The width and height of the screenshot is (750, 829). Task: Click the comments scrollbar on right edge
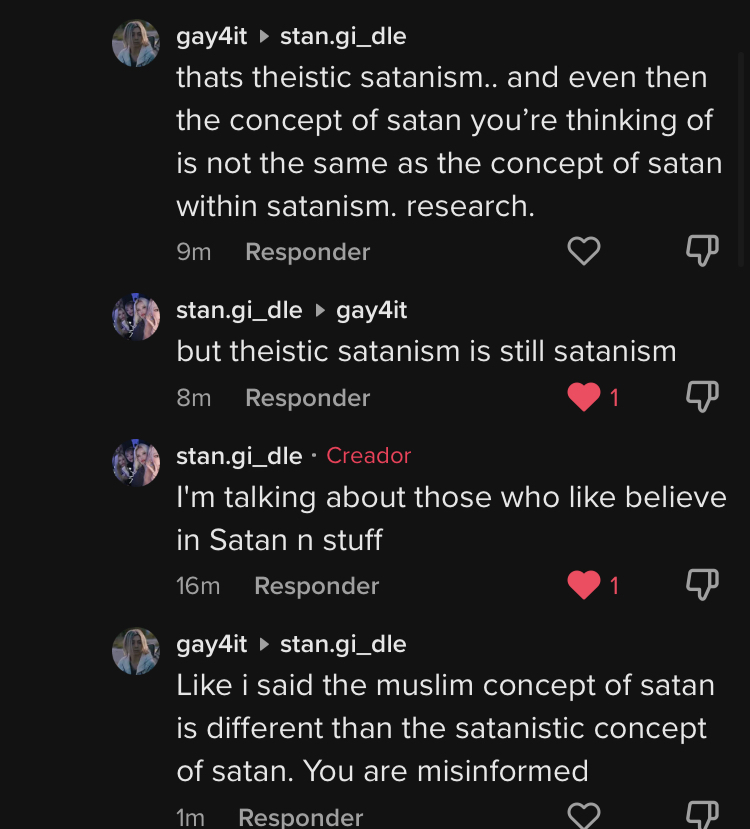coord(741,159)
